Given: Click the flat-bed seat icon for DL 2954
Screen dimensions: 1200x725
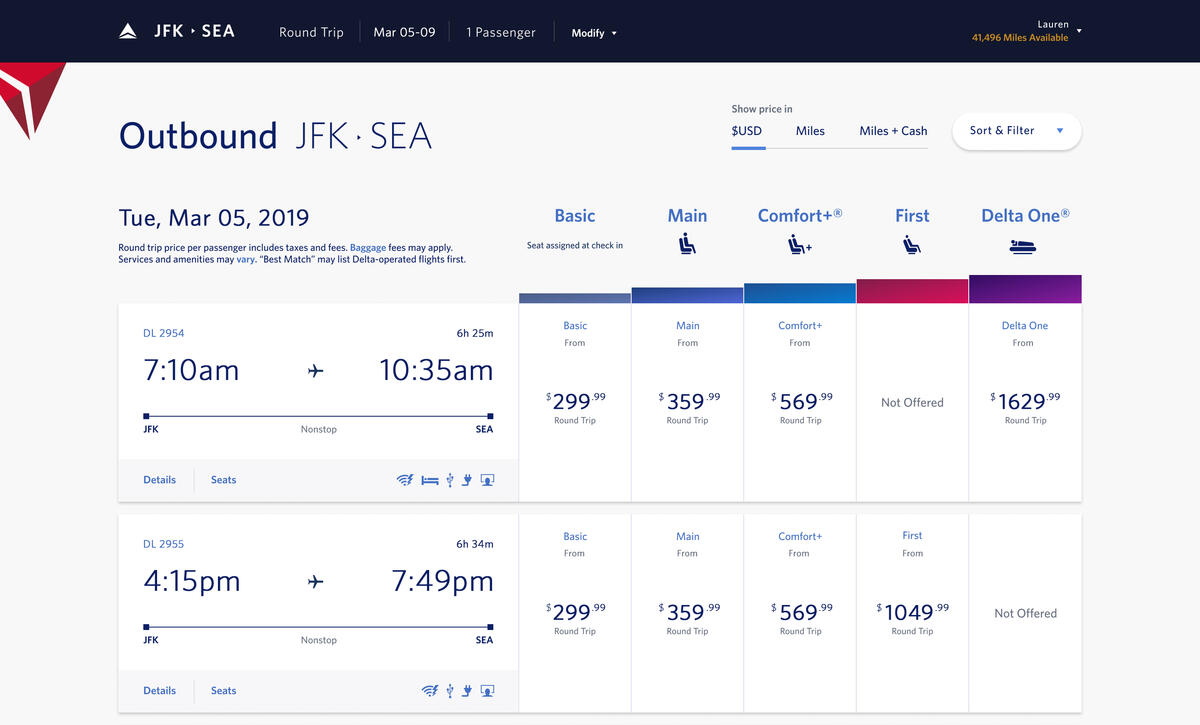Looking at the screenshot, I should pyautogui.click(x=430, y=480).
